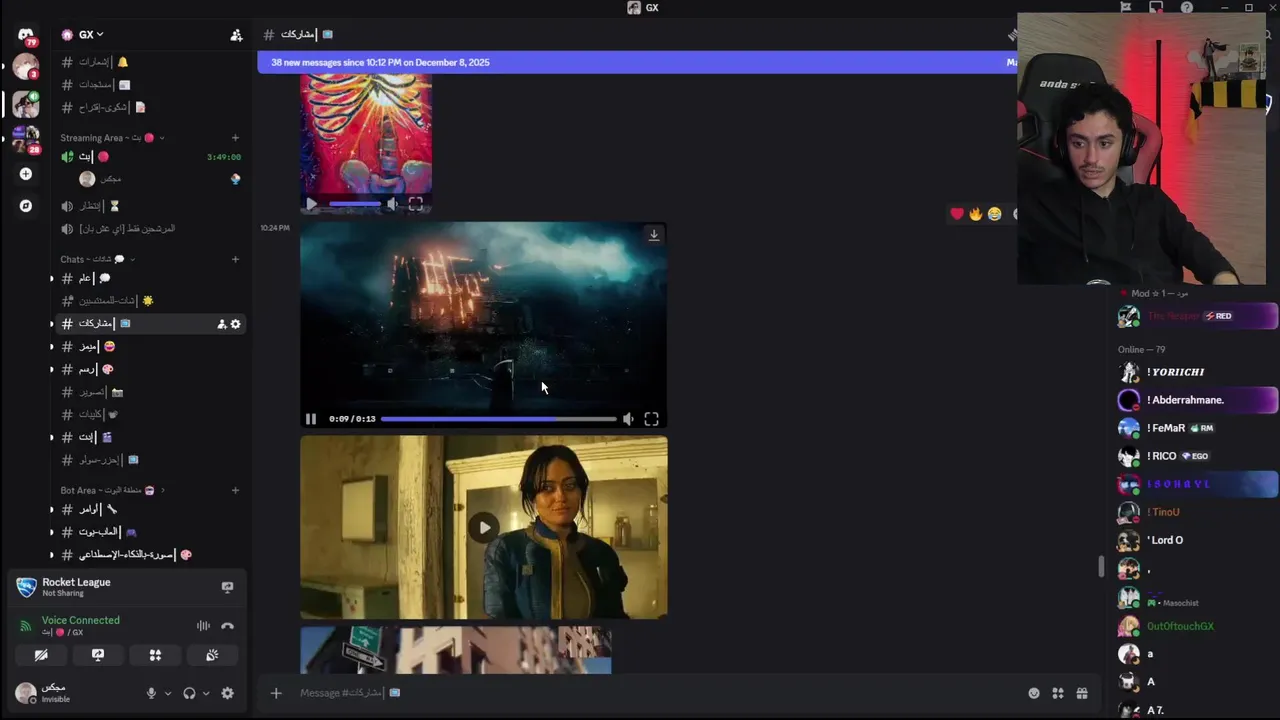Open the ميمز channel
Viewport: 1280px width, 720px height.
(x=149, y=346)
